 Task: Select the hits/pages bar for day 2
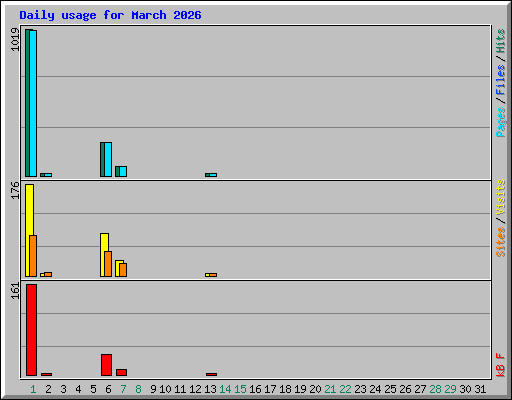pos(46,175)
